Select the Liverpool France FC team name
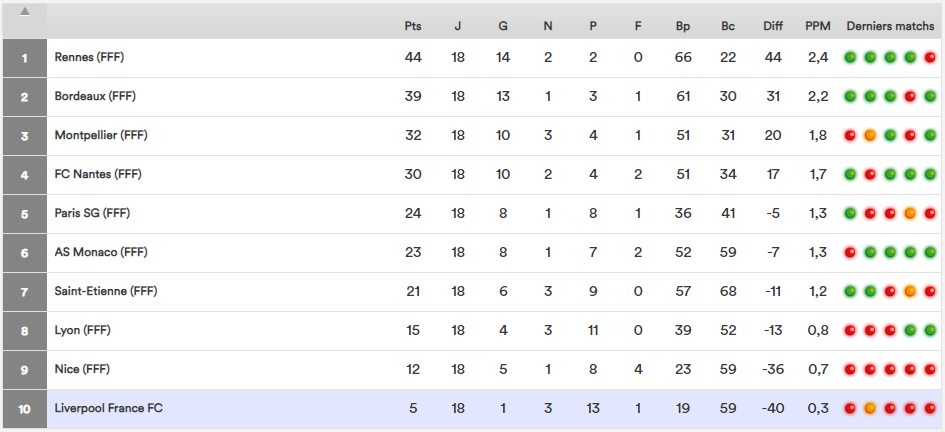Image resolution: width=945 pixels, height=432 pixels. [x=108, y=408]
